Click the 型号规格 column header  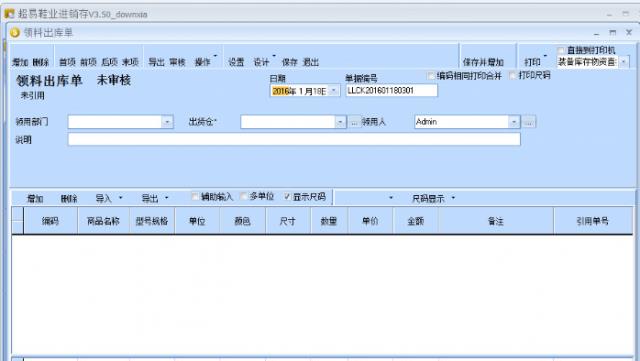(152, 221)
